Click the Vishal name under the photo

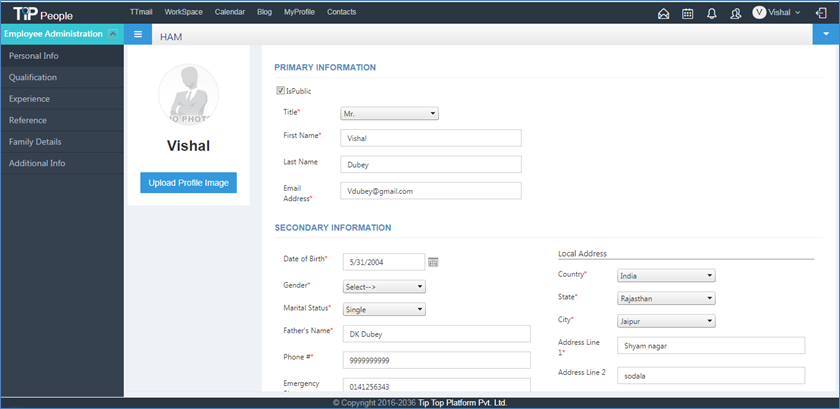pyautogui.click(x=188, y=146)
